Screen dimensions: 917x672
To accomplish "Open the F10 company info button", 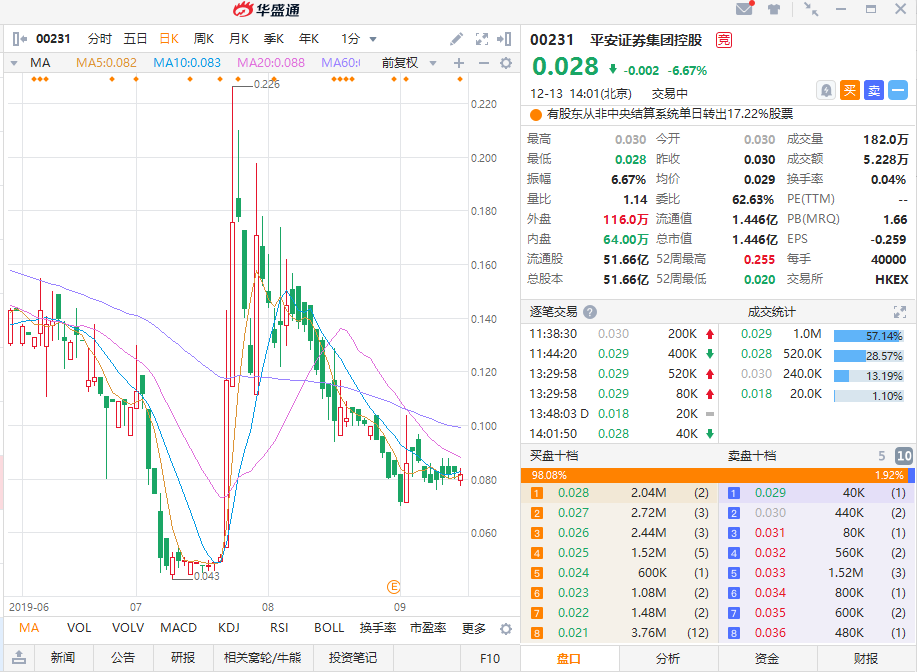I will pos(490,658).
